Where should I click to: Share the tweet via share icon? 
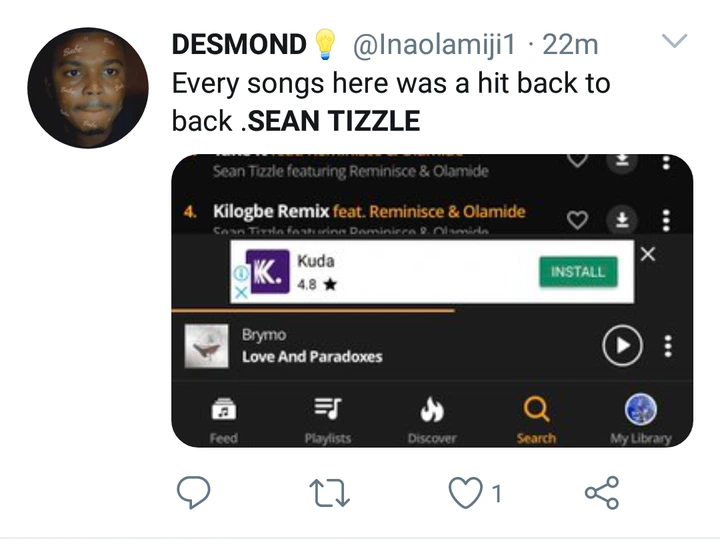click(601, 492)
